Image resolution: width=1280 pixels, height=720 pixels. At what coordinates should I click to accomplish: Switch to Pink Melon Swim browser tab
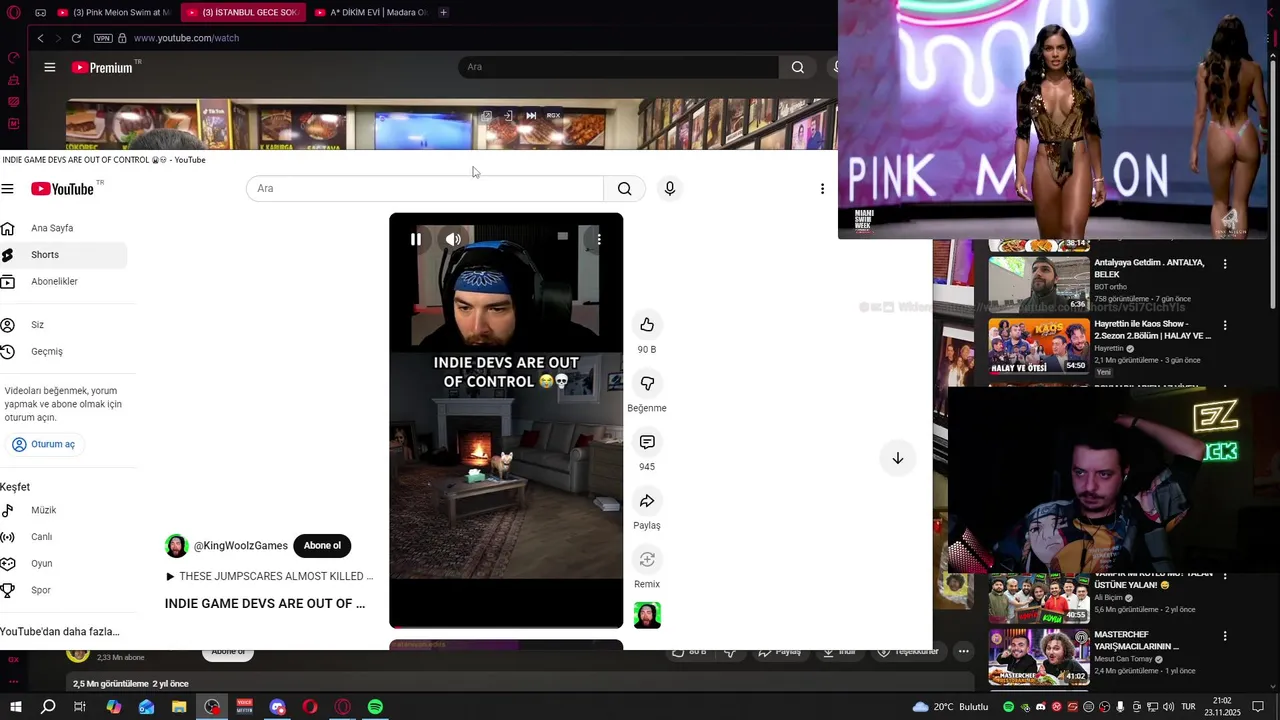113,12
